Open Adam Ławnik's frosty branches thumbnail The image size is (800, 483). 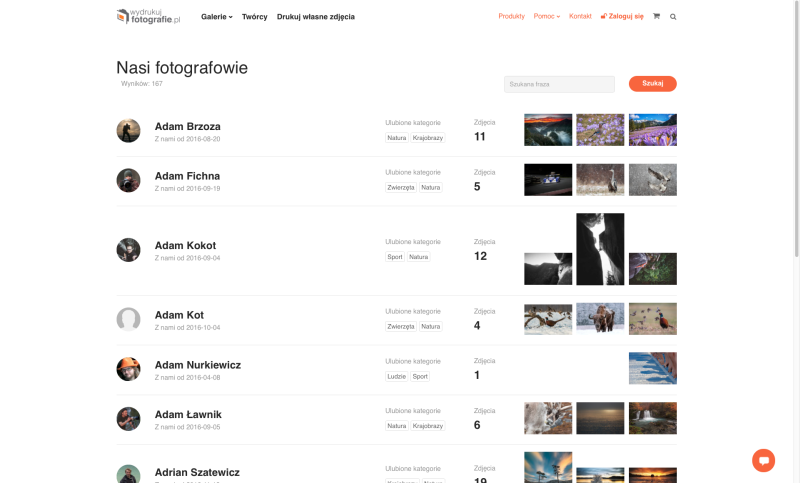548,418
